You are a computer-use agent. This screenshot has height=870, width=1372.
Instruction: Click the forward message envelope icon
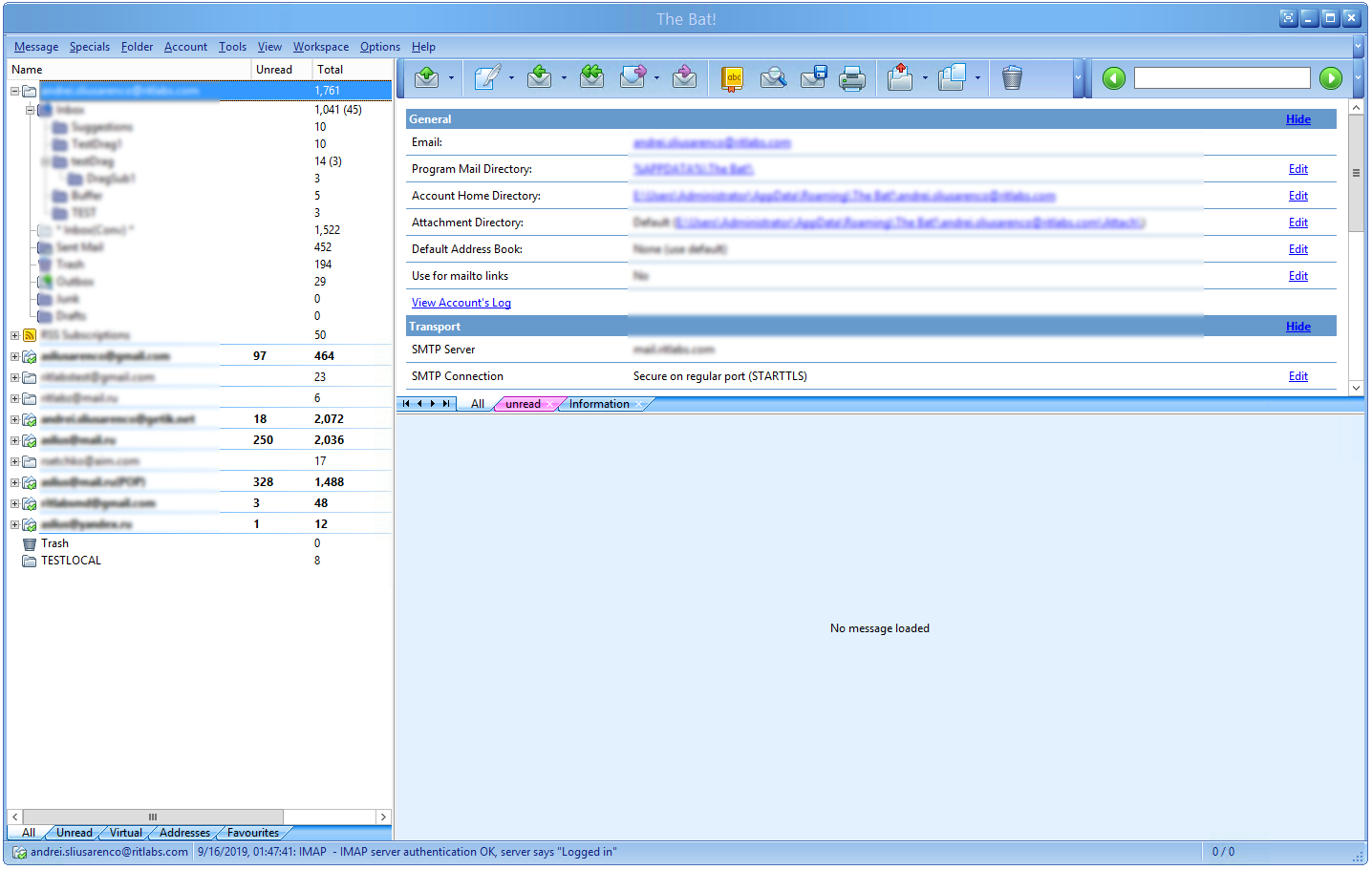tap(632, 77)
